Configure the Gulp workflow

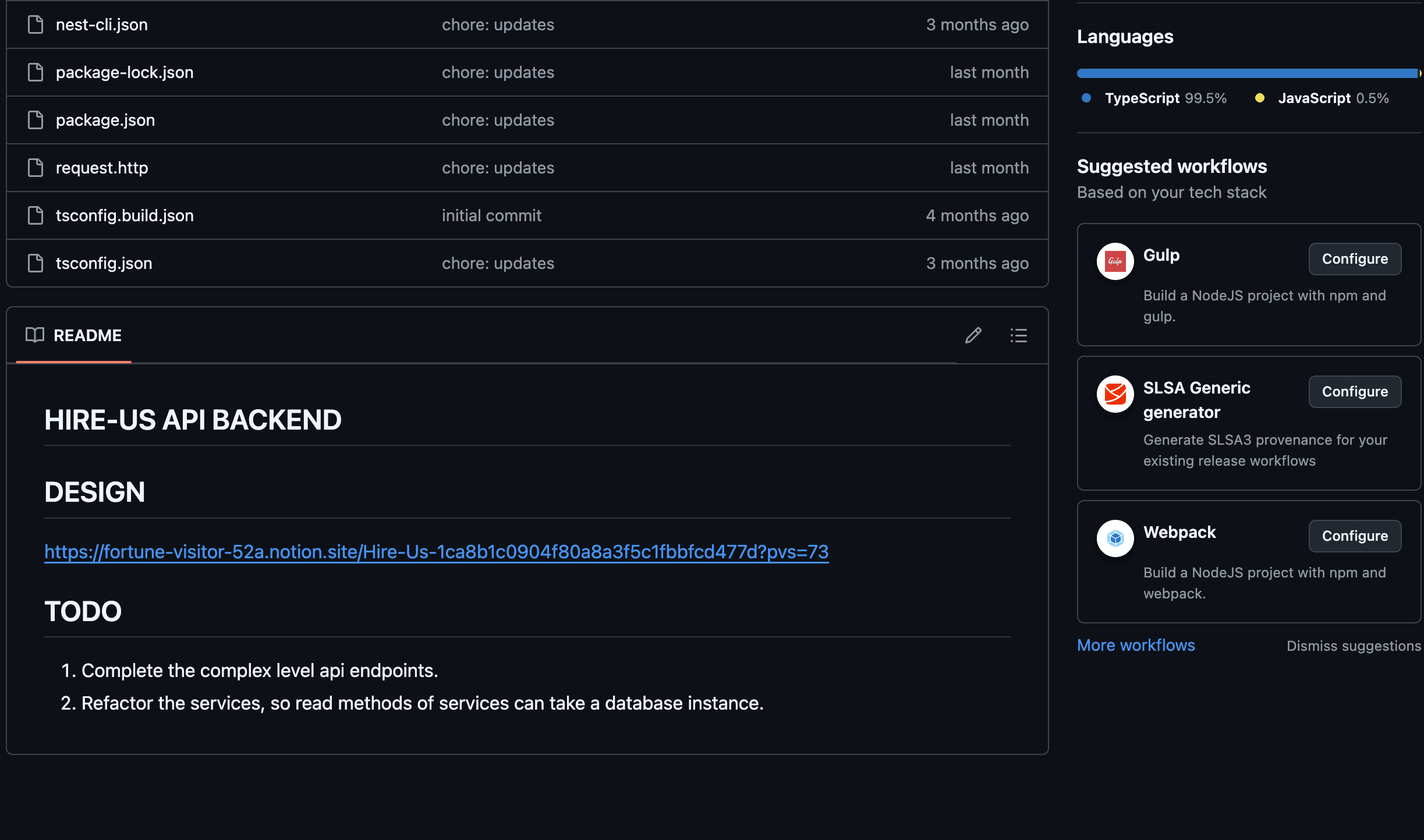click(1354, 259)
